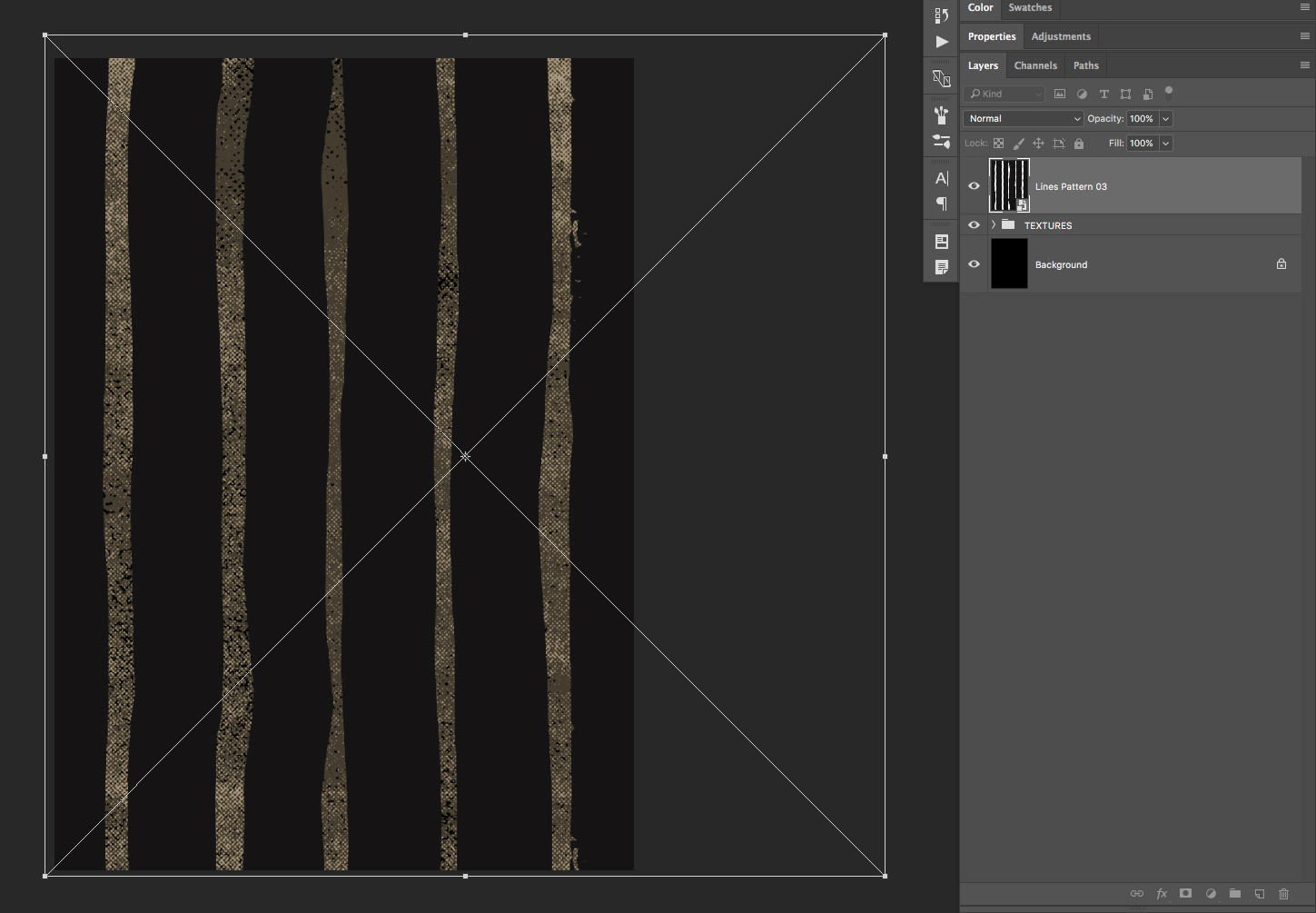Open the Paragraph panel icon
This screenshot has width=1316, height=913.
coord(942,203)
